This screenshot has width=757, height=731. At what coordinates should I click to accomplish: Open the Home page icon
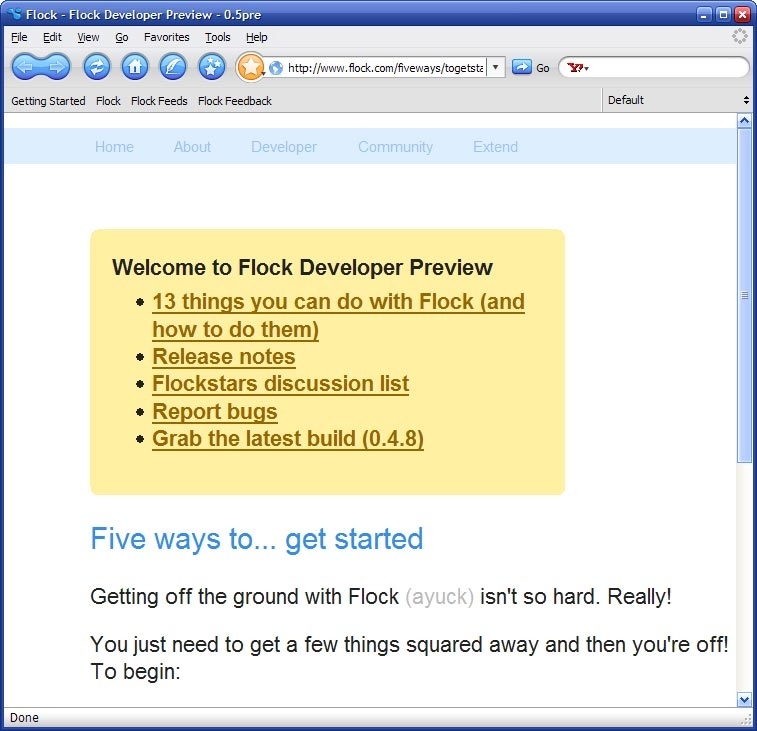click(x=135, y=67)
